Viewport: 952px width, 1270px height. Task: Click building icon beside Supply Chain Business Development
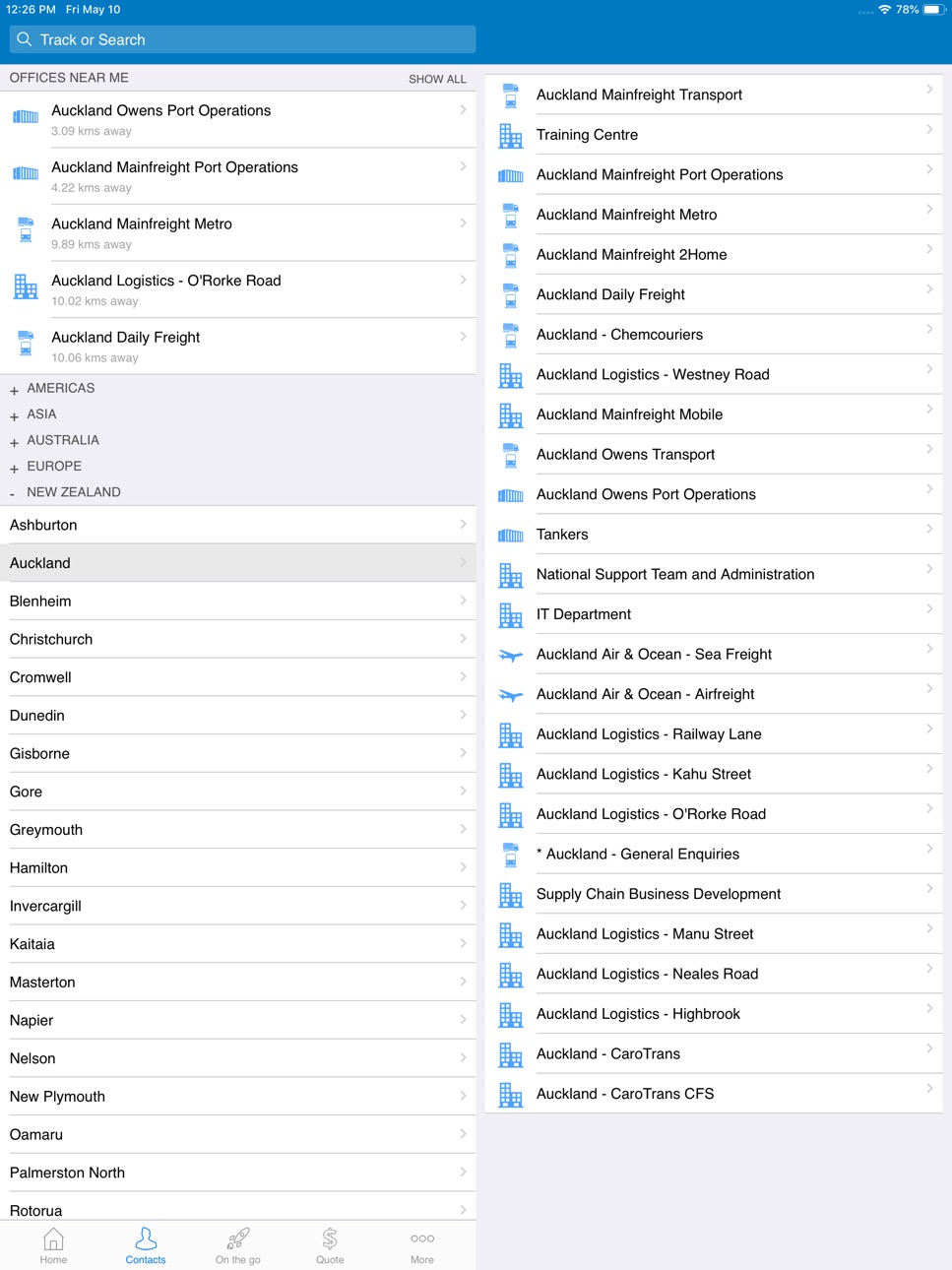(510, 895)
